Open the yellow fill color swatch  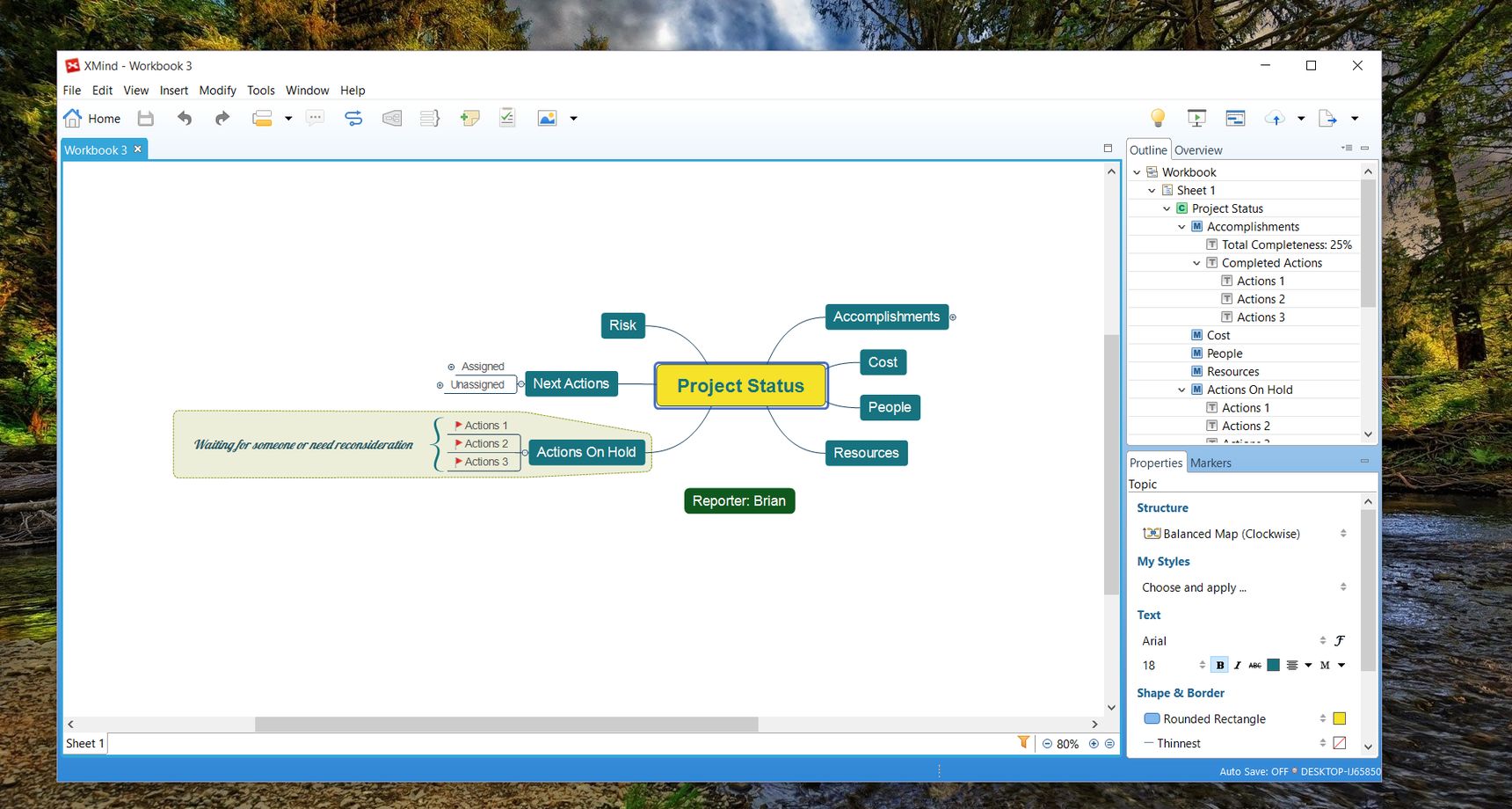[1340, 719]
